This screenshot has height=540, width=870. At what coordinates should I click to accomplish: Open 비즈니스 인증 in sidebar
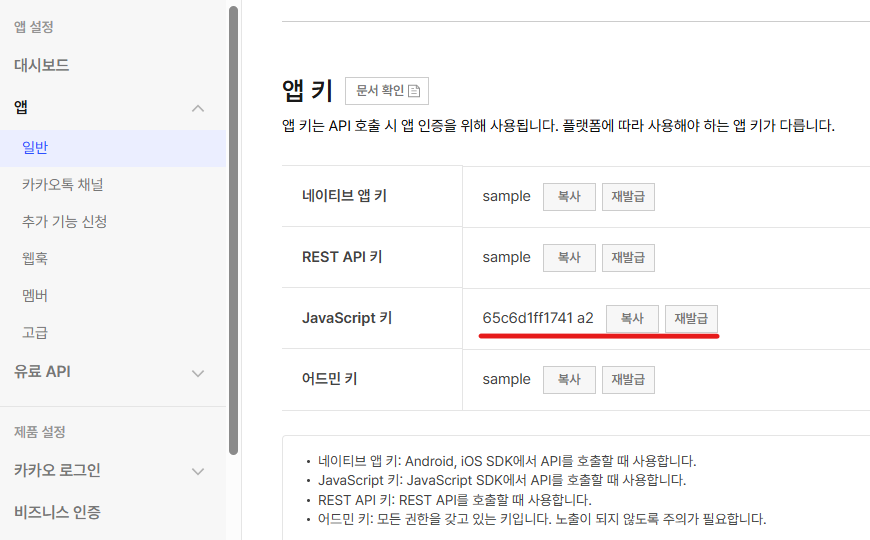point(57,513)
